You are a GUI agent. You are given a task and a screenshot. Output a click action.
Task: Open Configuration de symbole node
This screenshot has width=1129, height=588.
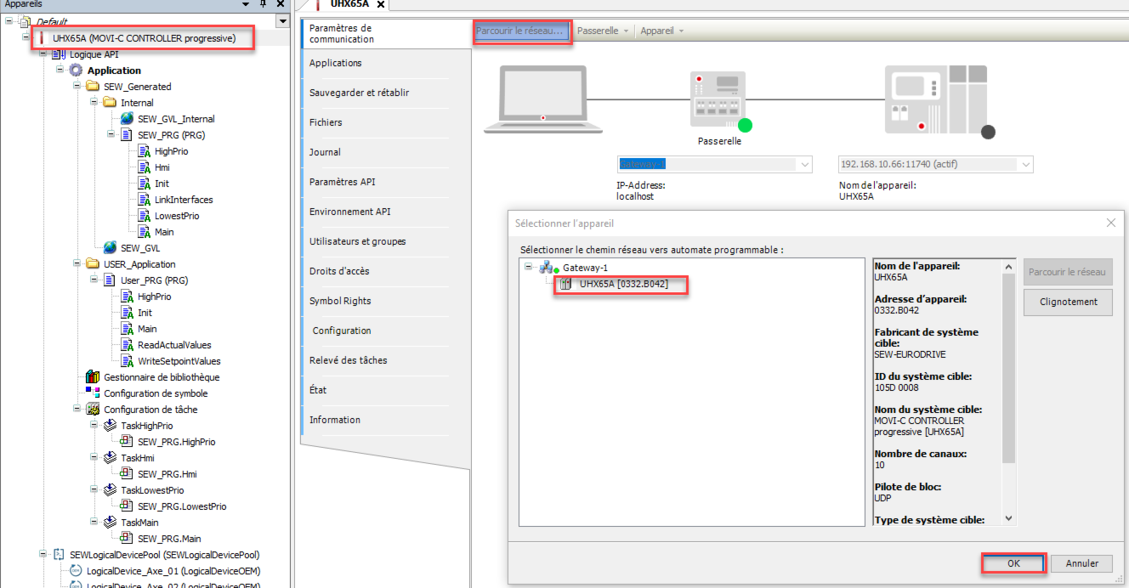click(x=155, y=393)
